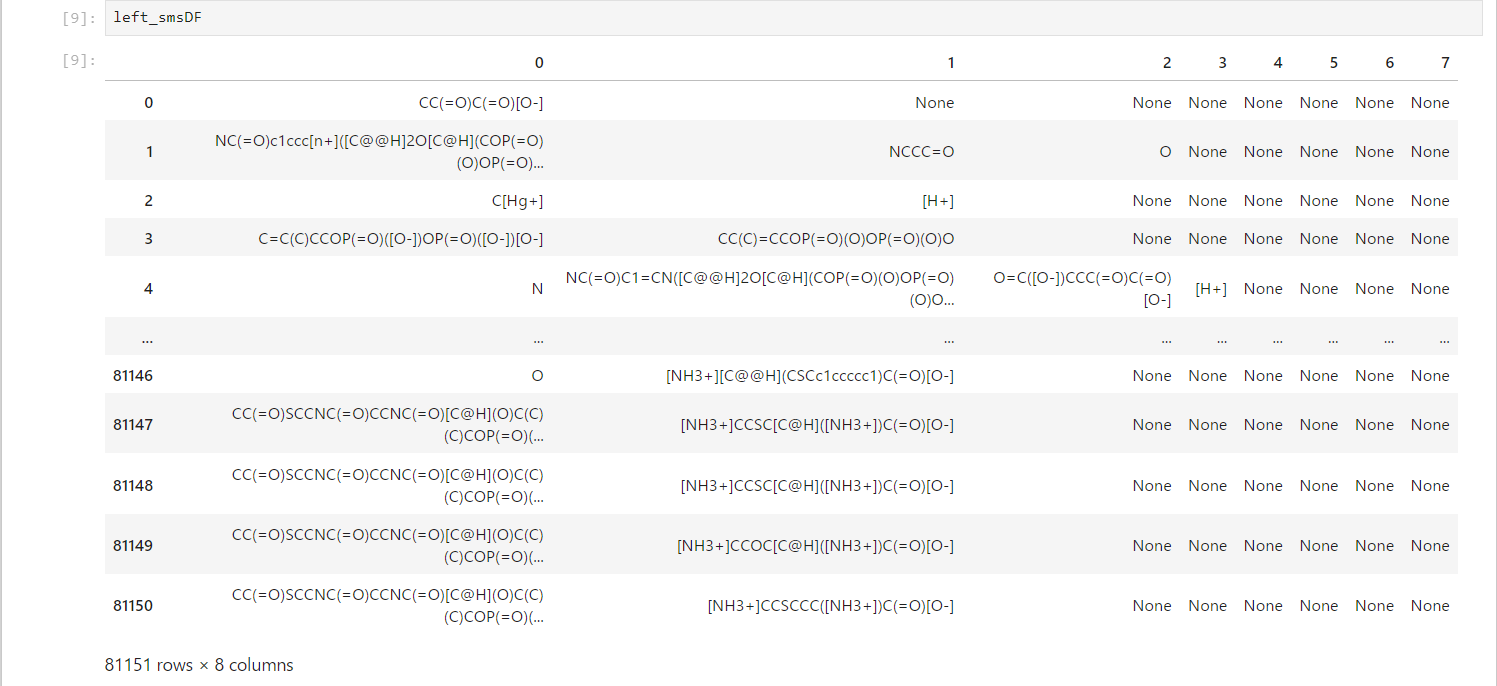Click the output prompt [9] beside the table

point(79,61)
